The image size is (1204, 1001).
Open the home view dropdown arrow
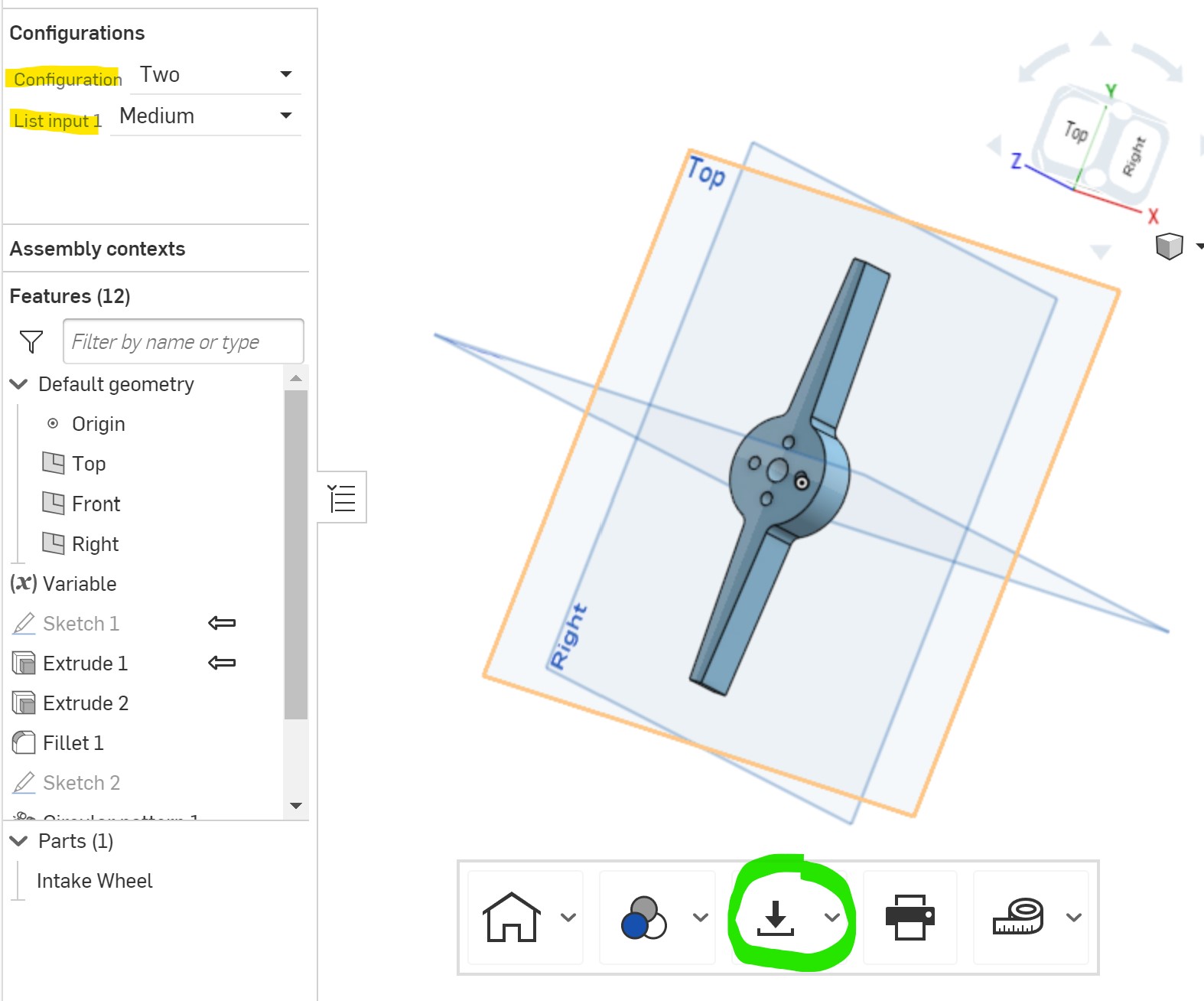pyautogui.click(x=568, y=918)
